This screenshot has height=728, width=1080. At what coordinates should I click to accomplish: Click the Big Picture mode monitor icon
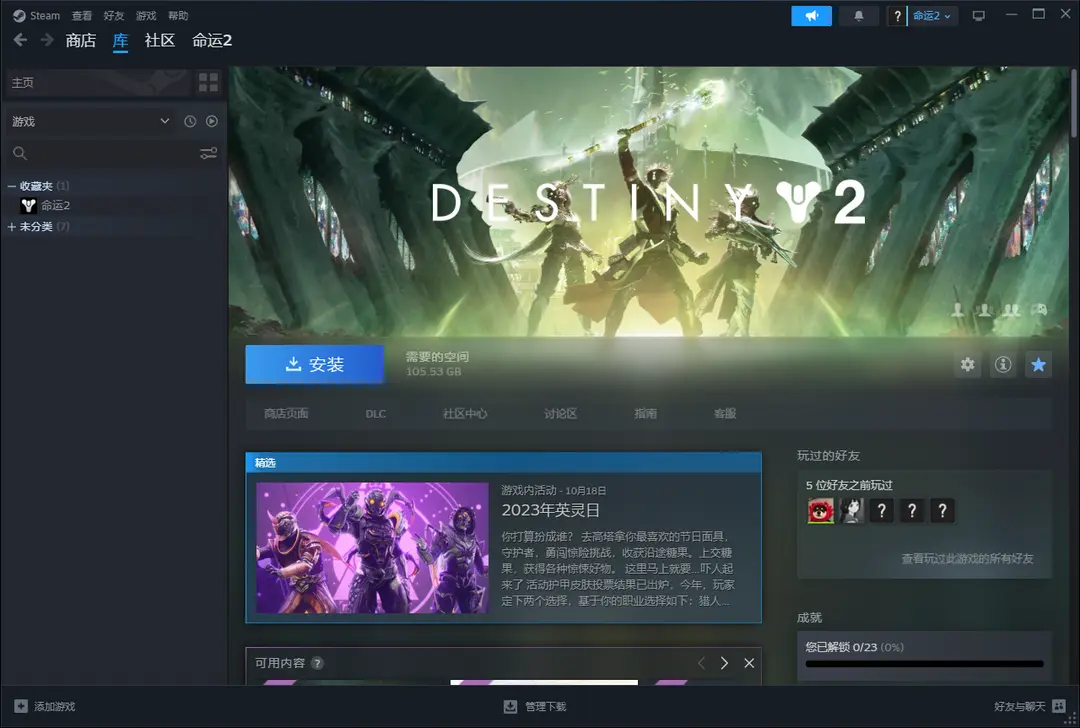(978, 16)
